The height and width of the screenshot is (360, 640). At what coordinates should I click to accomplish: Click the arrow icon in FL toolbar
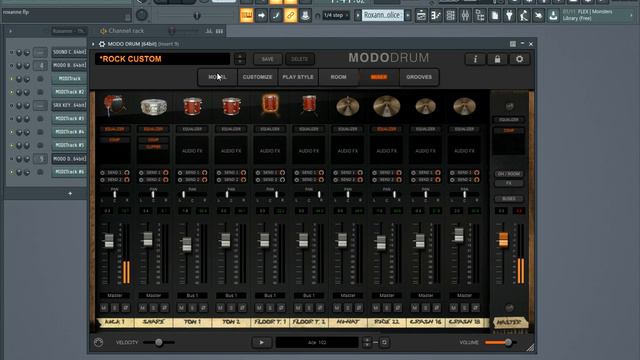(261, 16)
